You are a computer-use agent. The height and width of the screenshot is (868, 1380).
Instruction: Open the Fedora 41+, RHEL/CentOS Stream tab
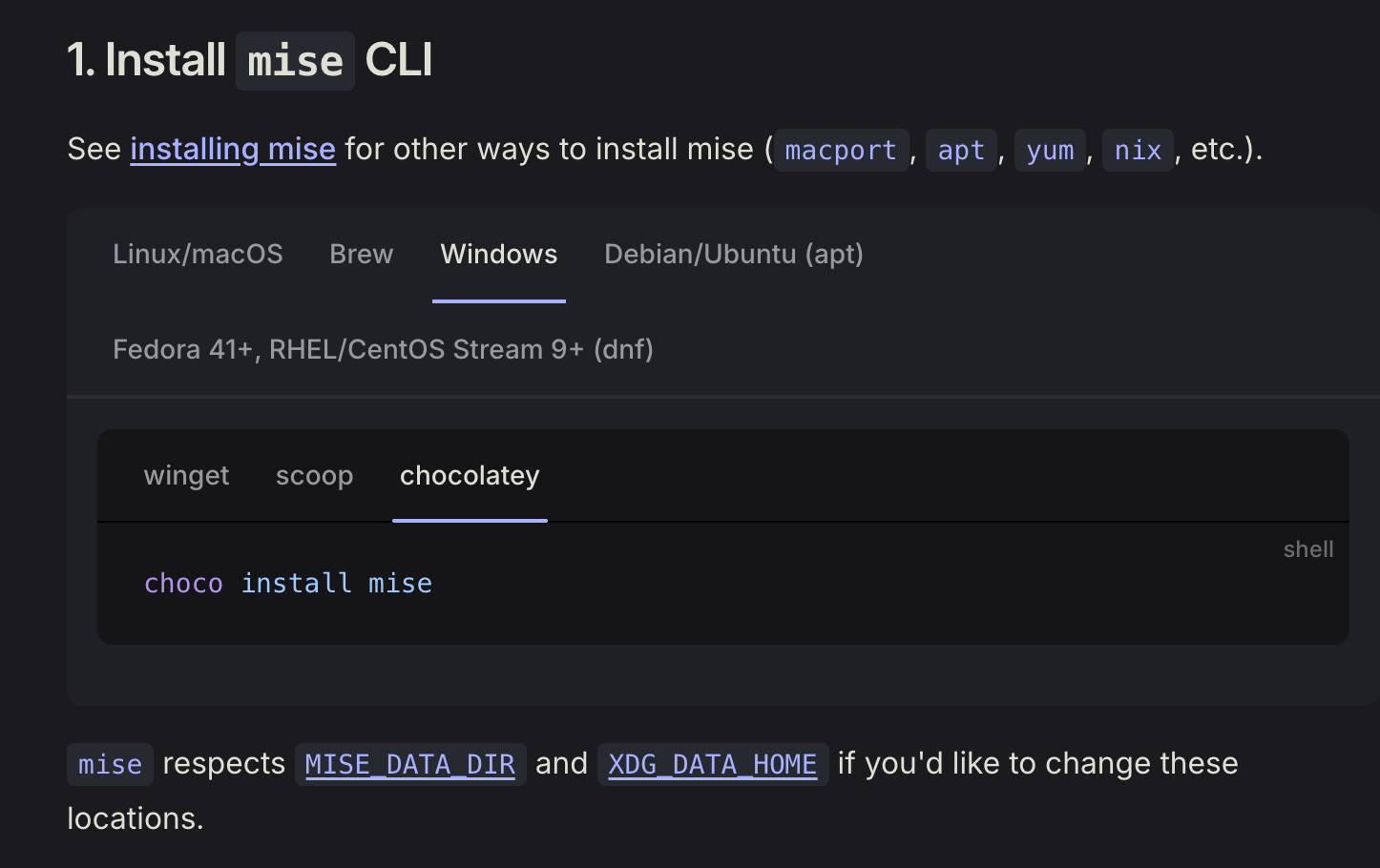[383, 349]
